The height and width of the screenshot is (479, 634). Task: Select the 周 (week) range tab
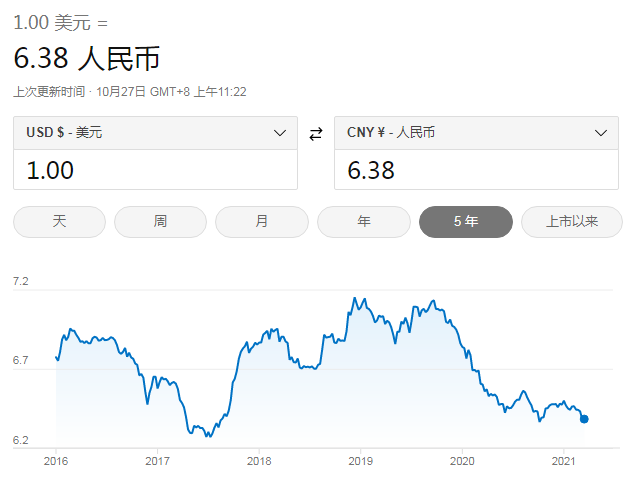161,222
